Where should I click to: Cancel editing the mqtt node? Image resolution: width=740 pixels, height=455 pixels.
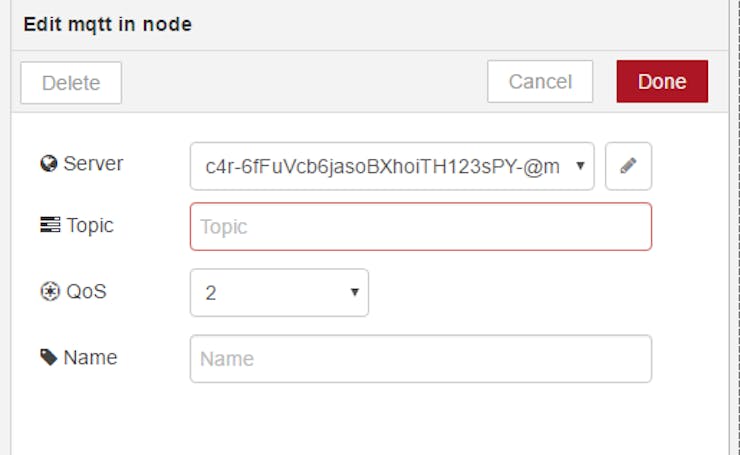[540, 81]
